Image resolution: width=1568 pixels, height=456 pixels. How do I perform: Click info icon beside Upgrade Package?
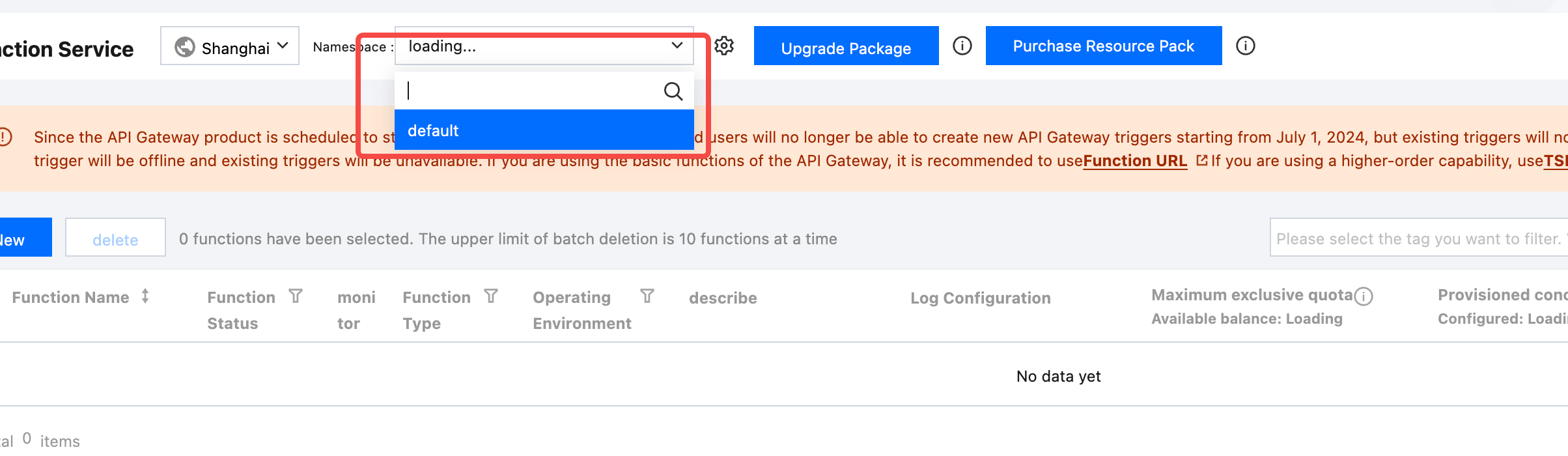pyautogui.click(x=962, y=46)
